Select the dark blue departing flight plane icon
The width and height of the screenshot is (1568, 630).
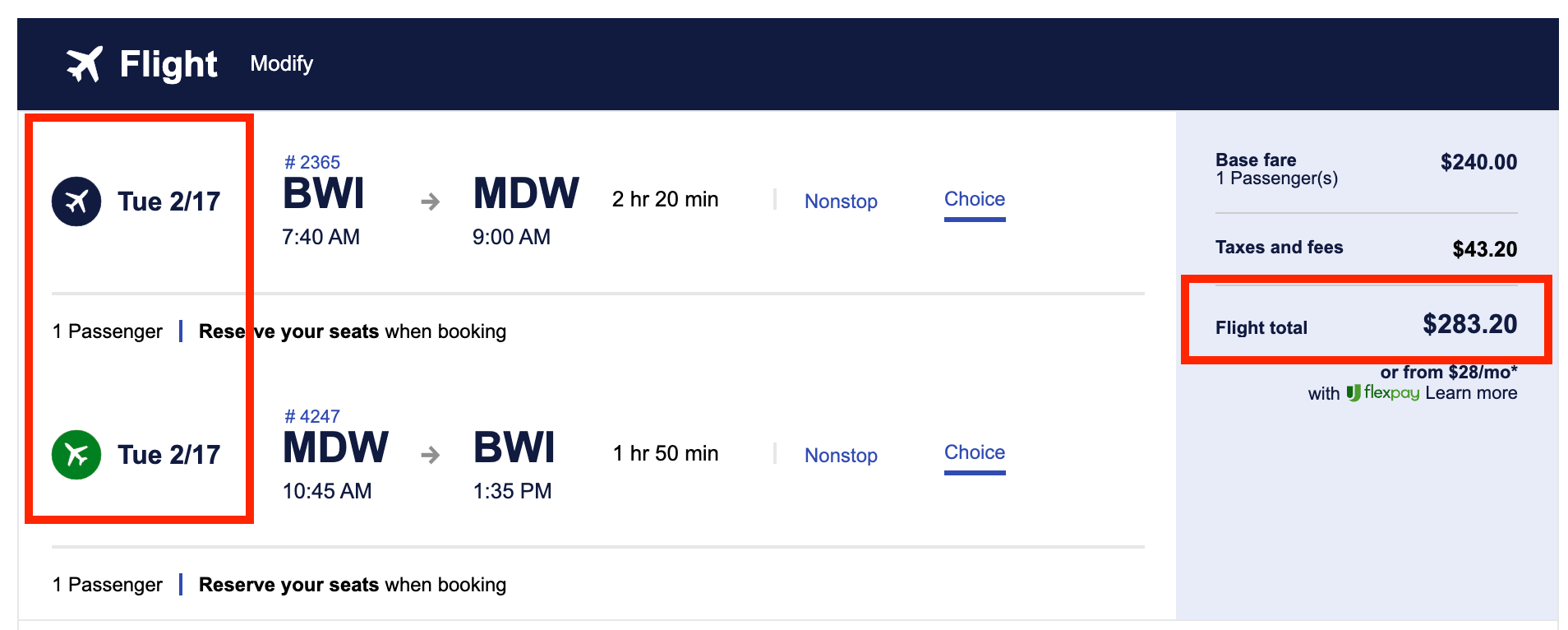click(x=76, y=201)
